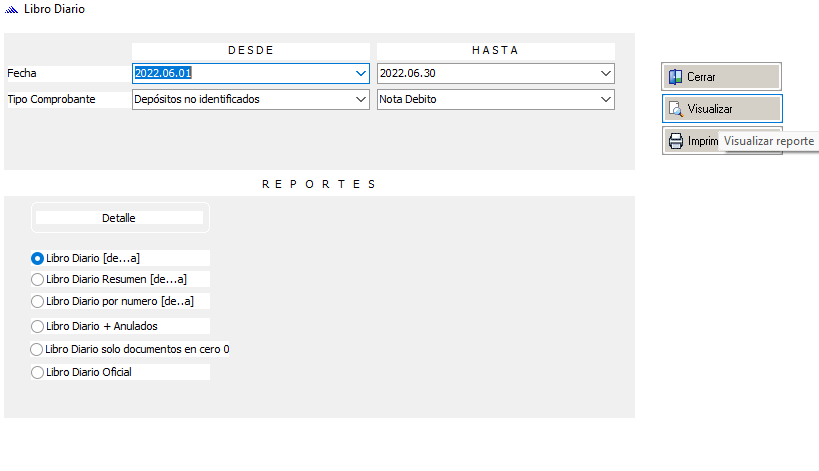Expand the Desde date dropdown arrow
Screen dimensions: 819x471
coord(360,73)
